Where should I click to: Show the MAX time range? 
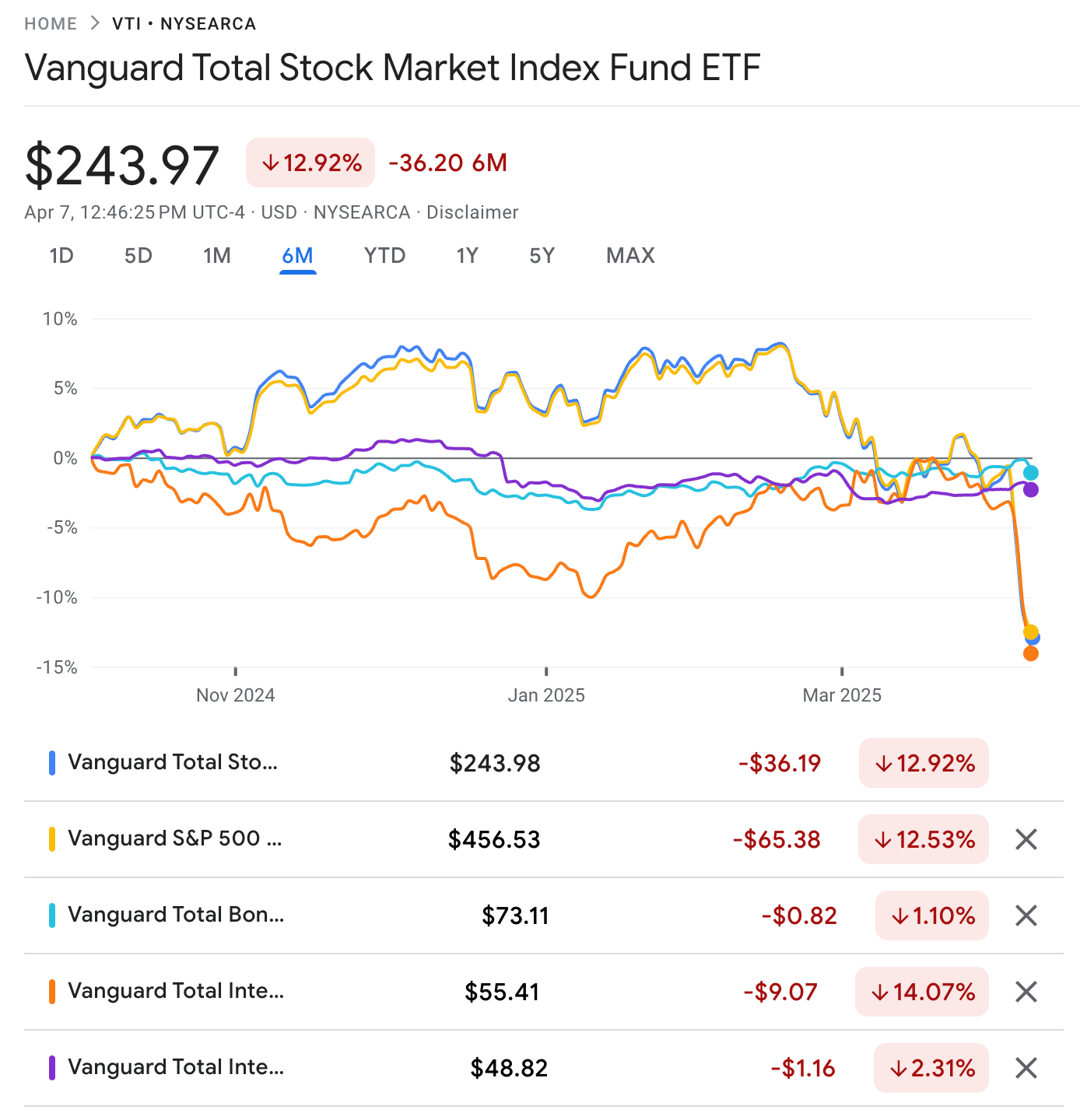(630, 256)
